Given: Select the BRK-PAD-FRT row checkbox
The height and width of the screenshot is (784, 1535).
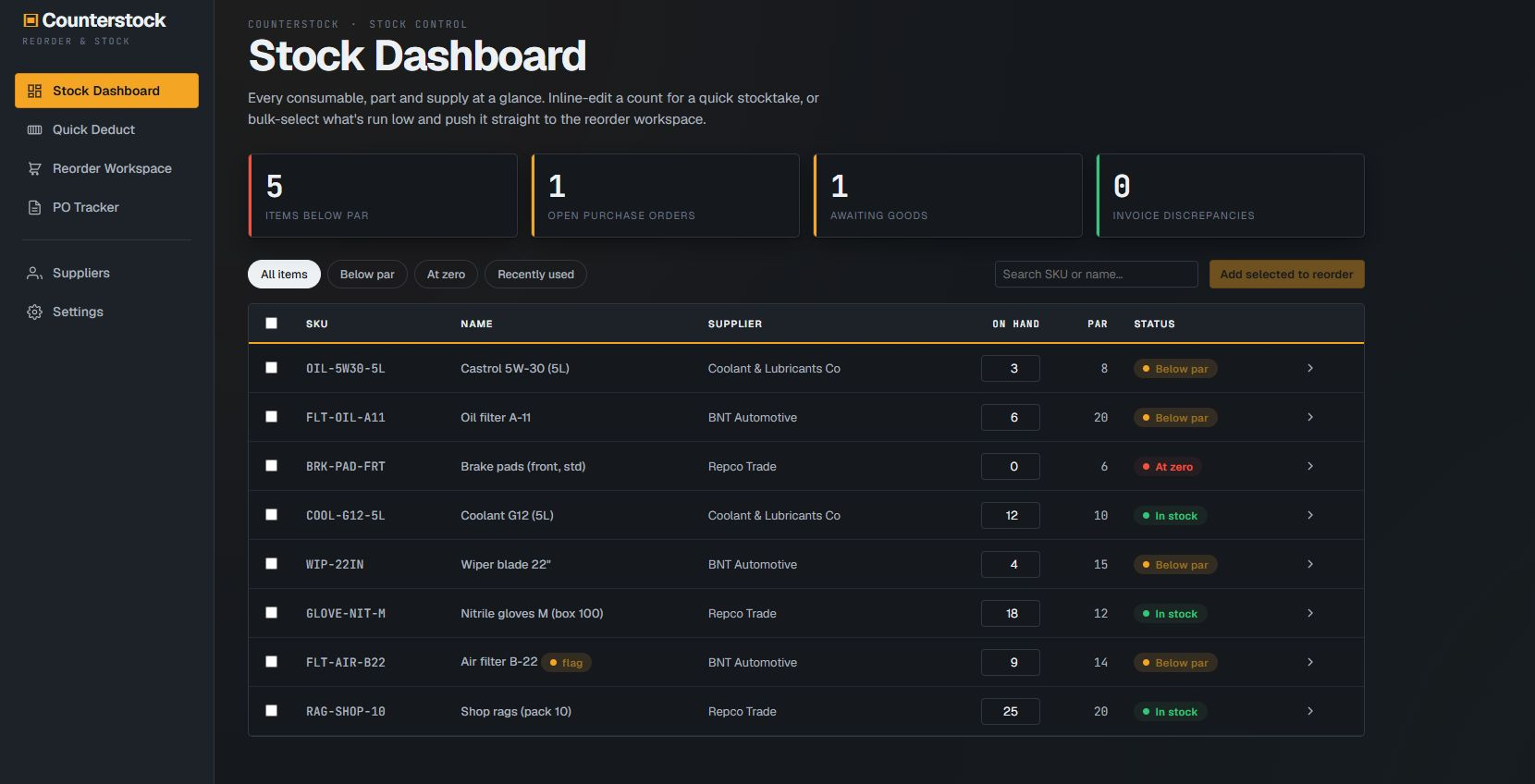Looking at the screenshot, I should 271,465.
